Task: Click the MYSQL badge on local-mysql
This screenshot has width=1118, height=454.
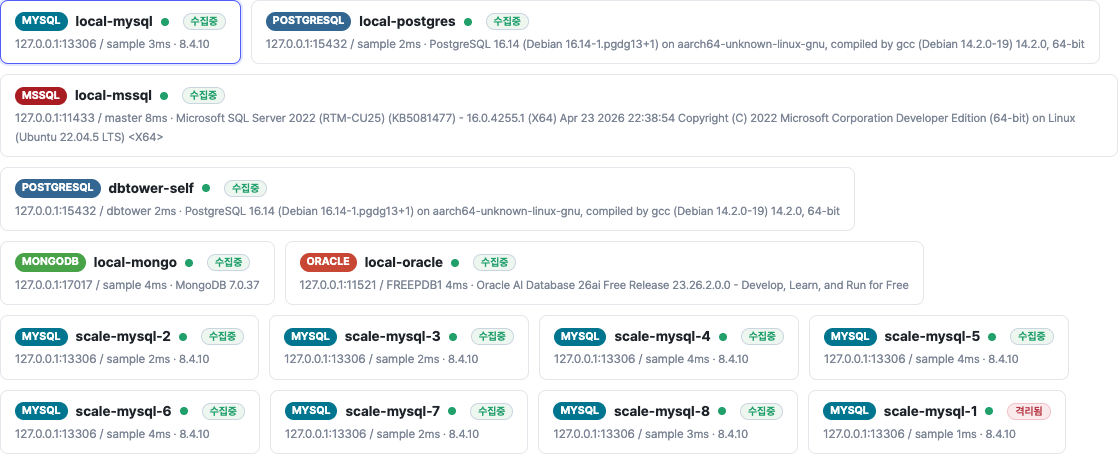Action: 41,21
